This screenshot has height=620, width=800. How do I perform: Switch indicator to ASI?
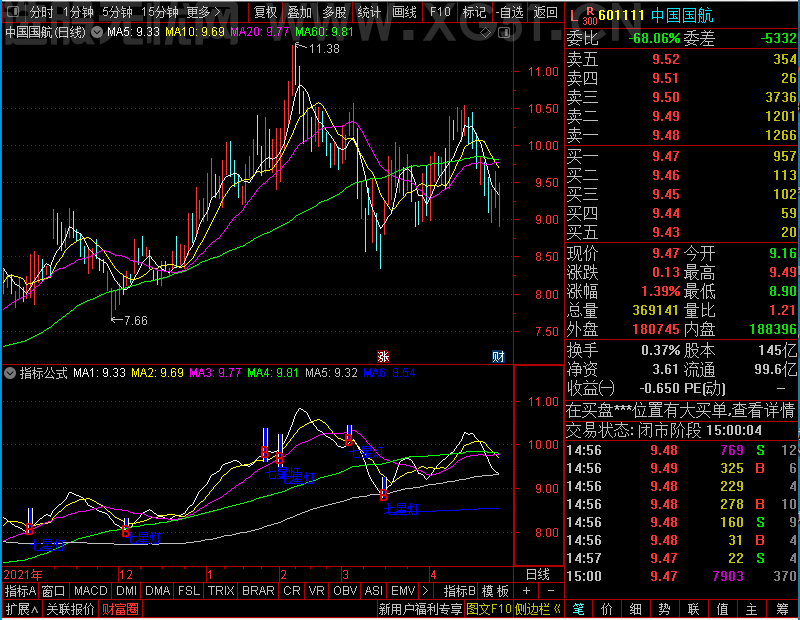[373, 591]
